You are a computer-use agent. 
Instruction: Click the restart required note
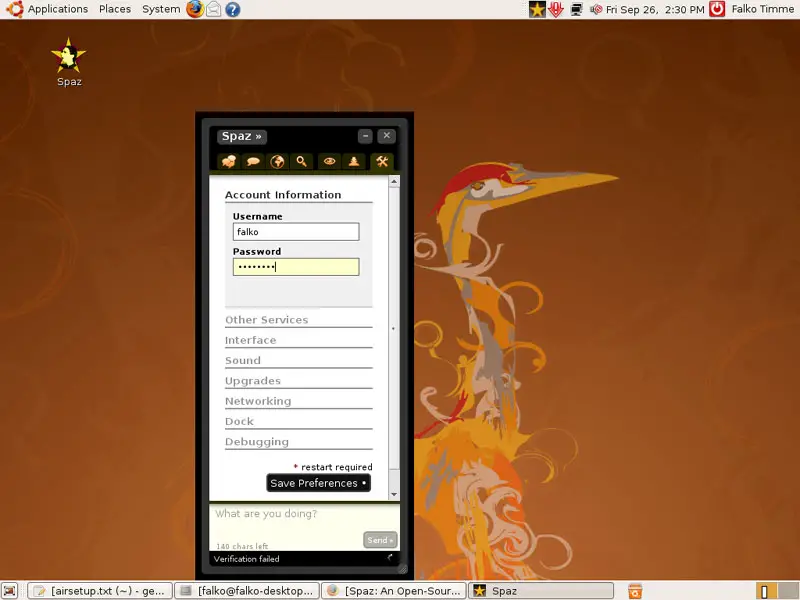pyautogui.click(x=333, y=467)
